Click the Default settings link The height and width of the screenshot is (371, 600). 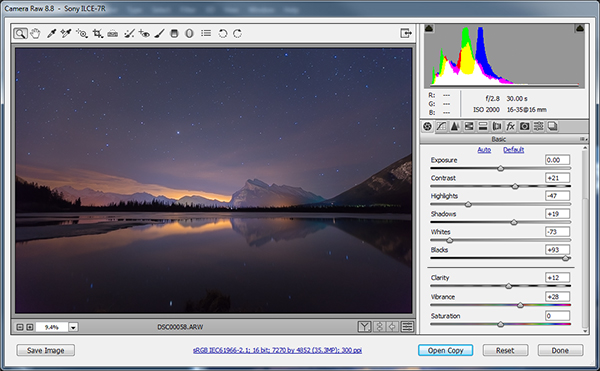pyautogui.click(x=513, y=150)
